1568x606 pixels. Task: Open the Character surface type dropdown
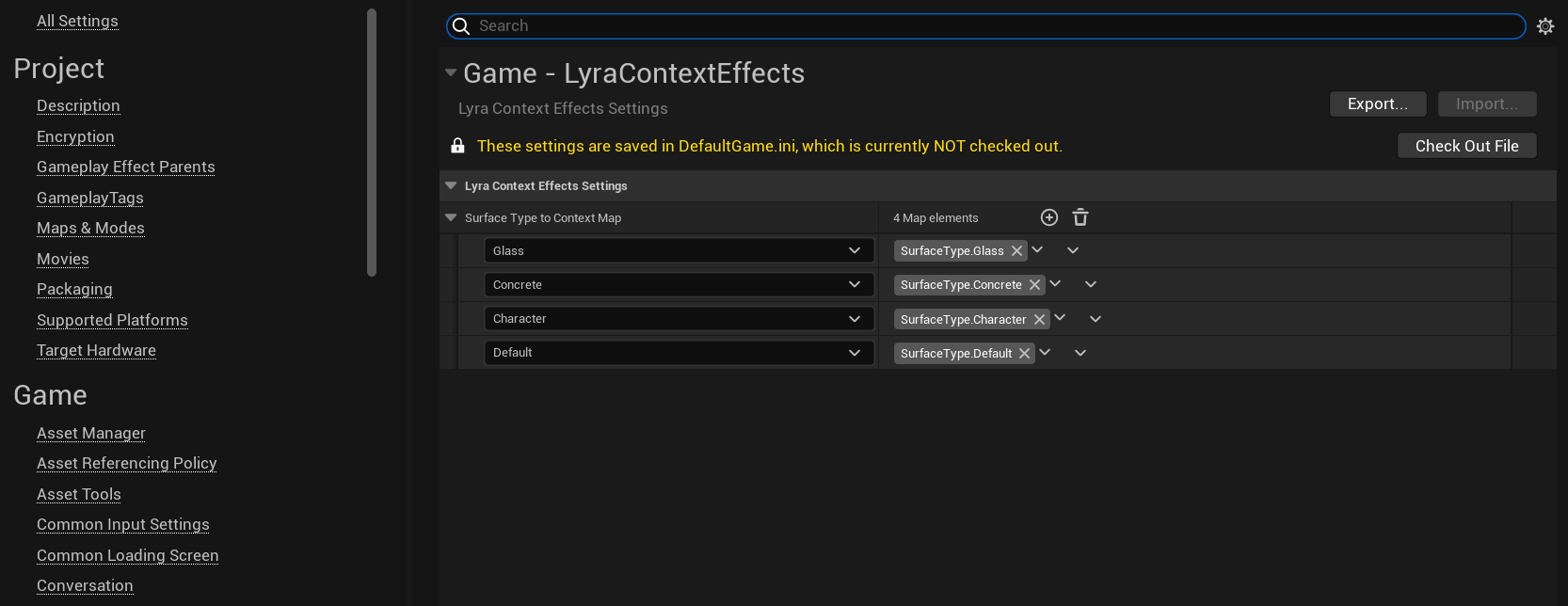(x=680, y=319)
